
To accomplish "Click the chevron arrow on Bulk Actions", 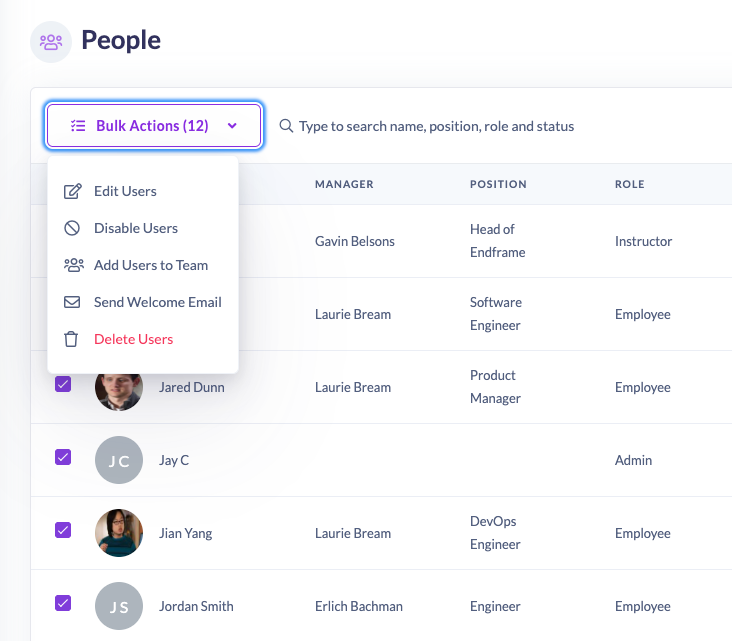I will click(232, 126).
